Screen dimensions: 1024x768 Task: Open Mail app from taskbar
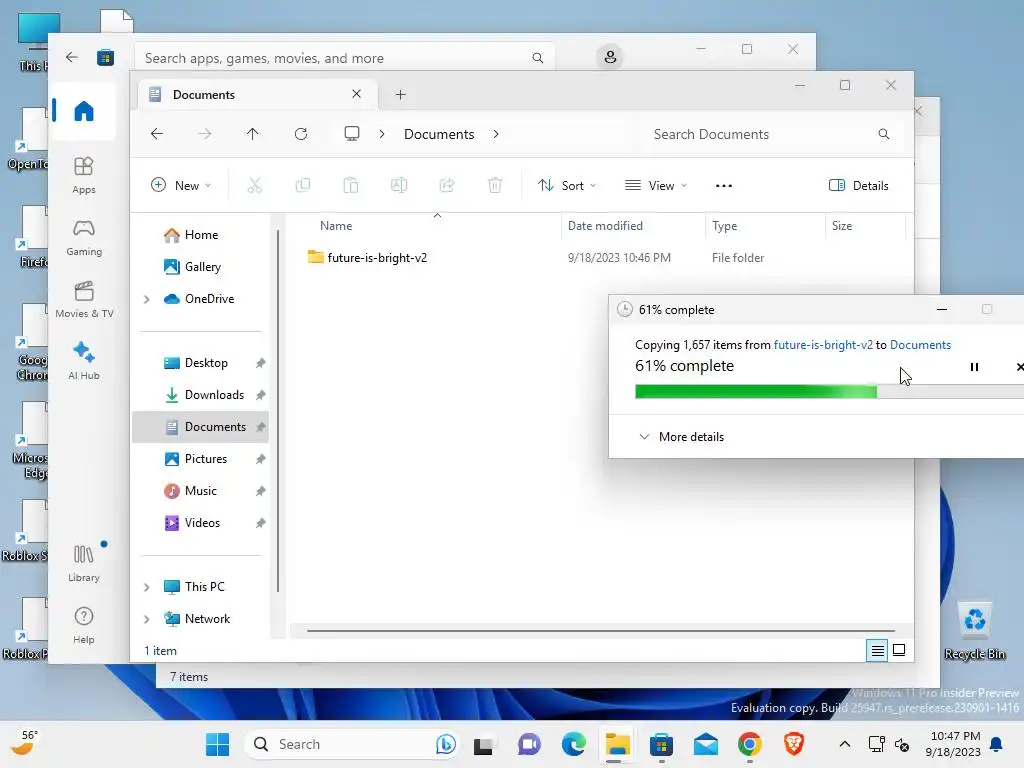(x=706, y=744)
